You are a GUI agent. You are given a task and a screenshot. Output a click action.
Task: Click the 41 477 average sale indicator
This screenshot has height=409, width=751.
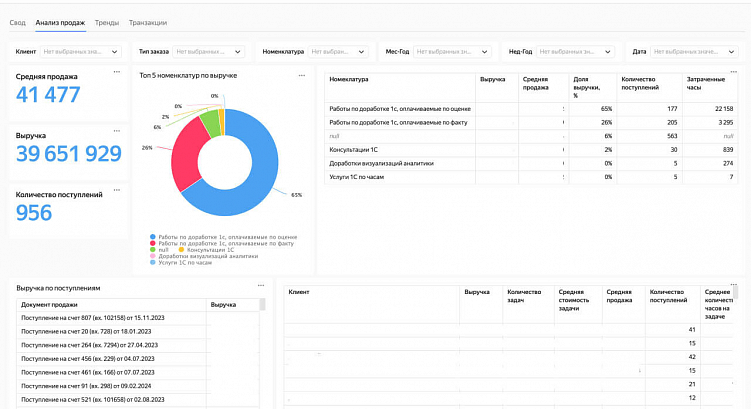[x=48, y=94]
